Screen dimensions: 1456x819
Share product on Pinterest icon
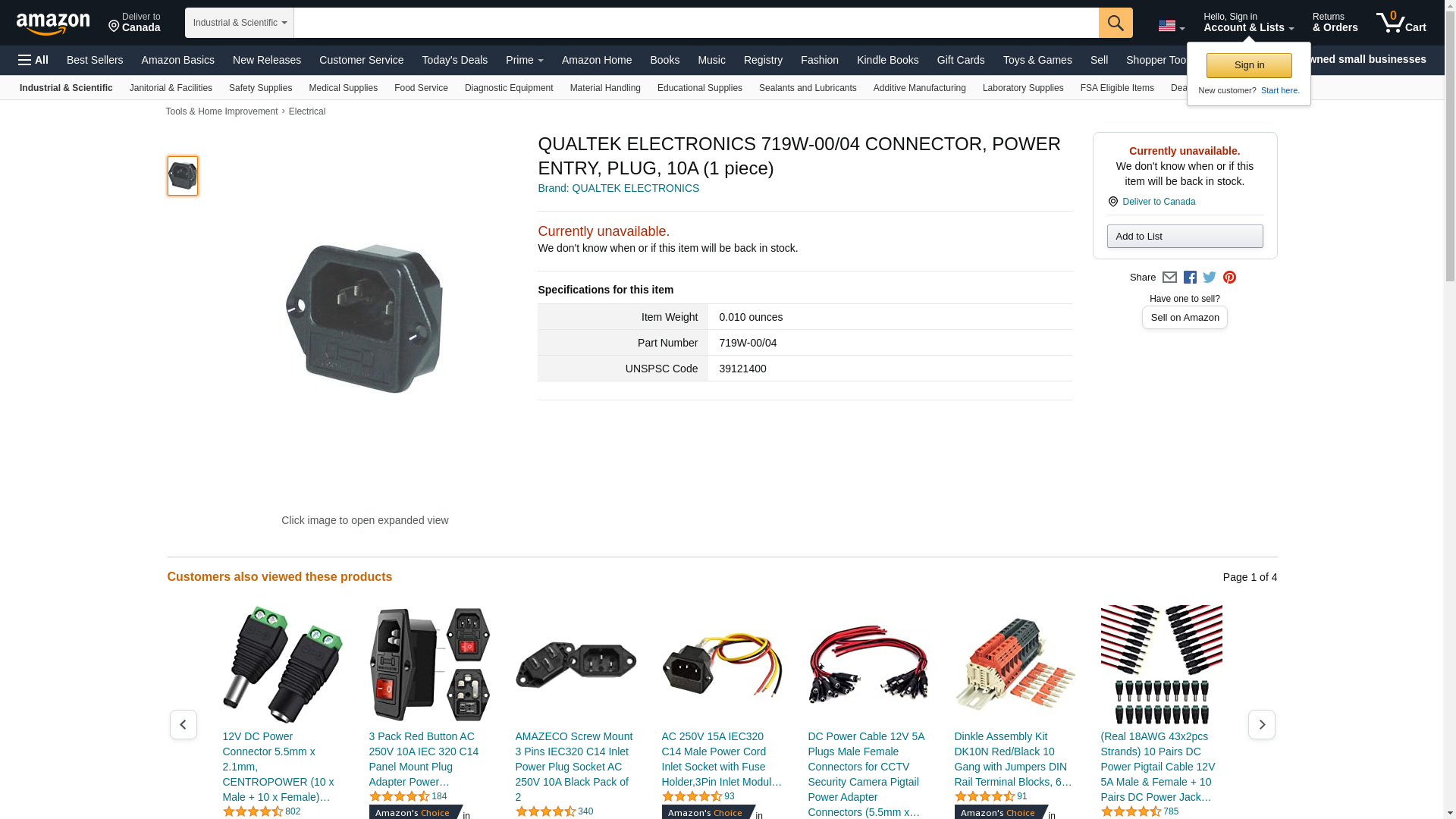tap(1229, 278)
